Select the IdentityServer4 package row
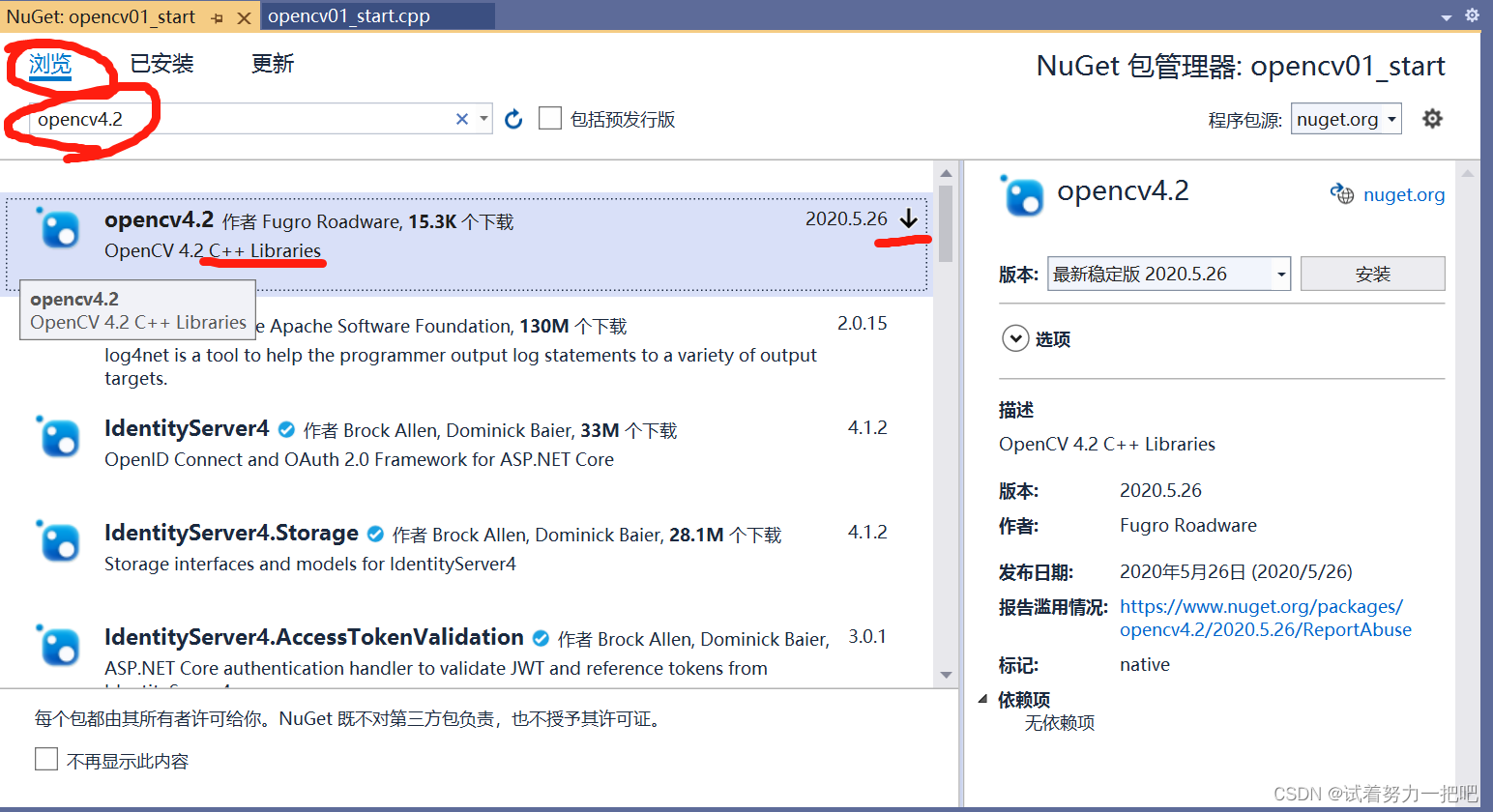1493x812 pixels. click(466, 444)
